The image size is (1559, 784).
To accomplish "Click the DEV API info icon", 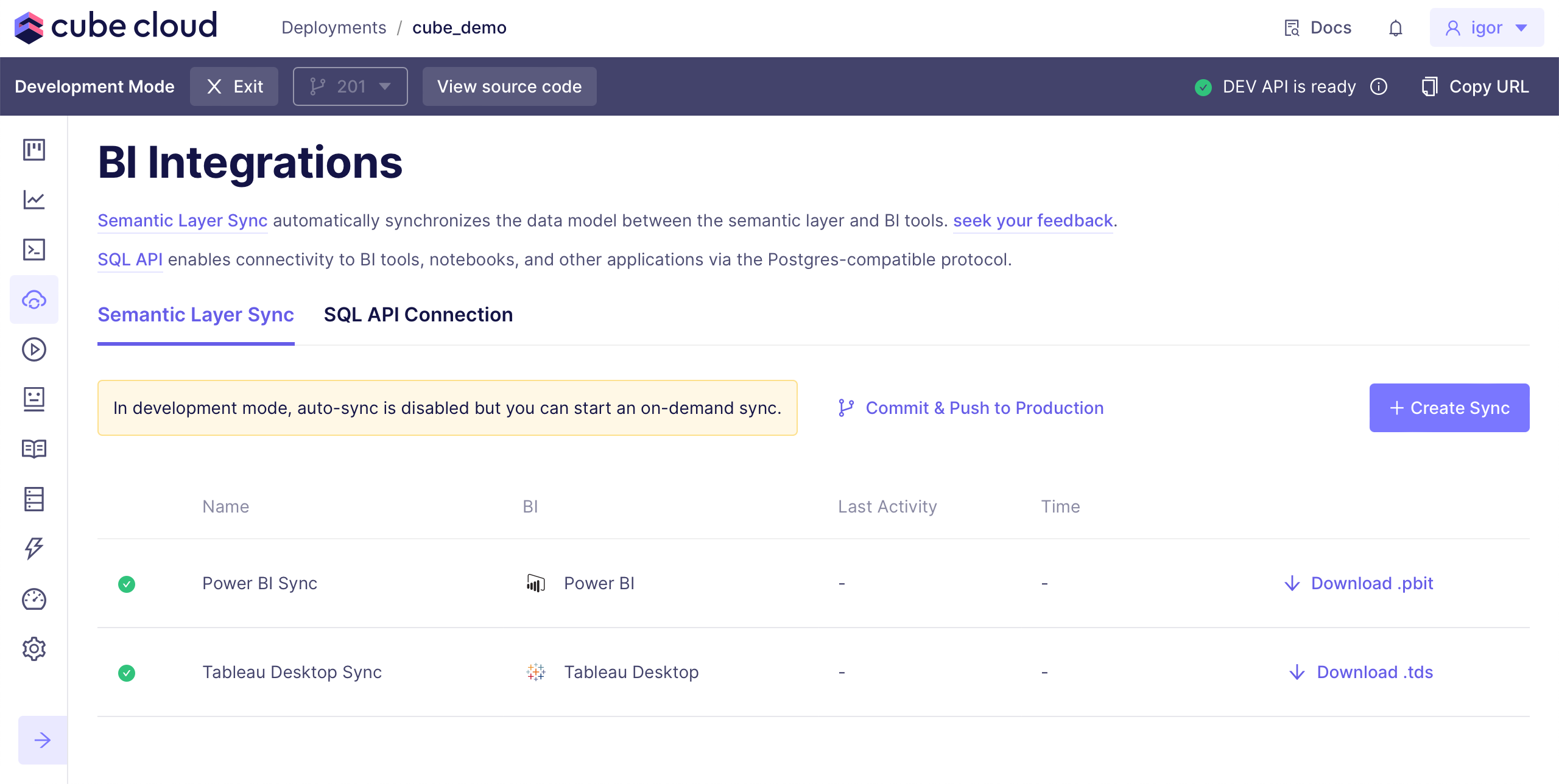I will coord(1379,87).
